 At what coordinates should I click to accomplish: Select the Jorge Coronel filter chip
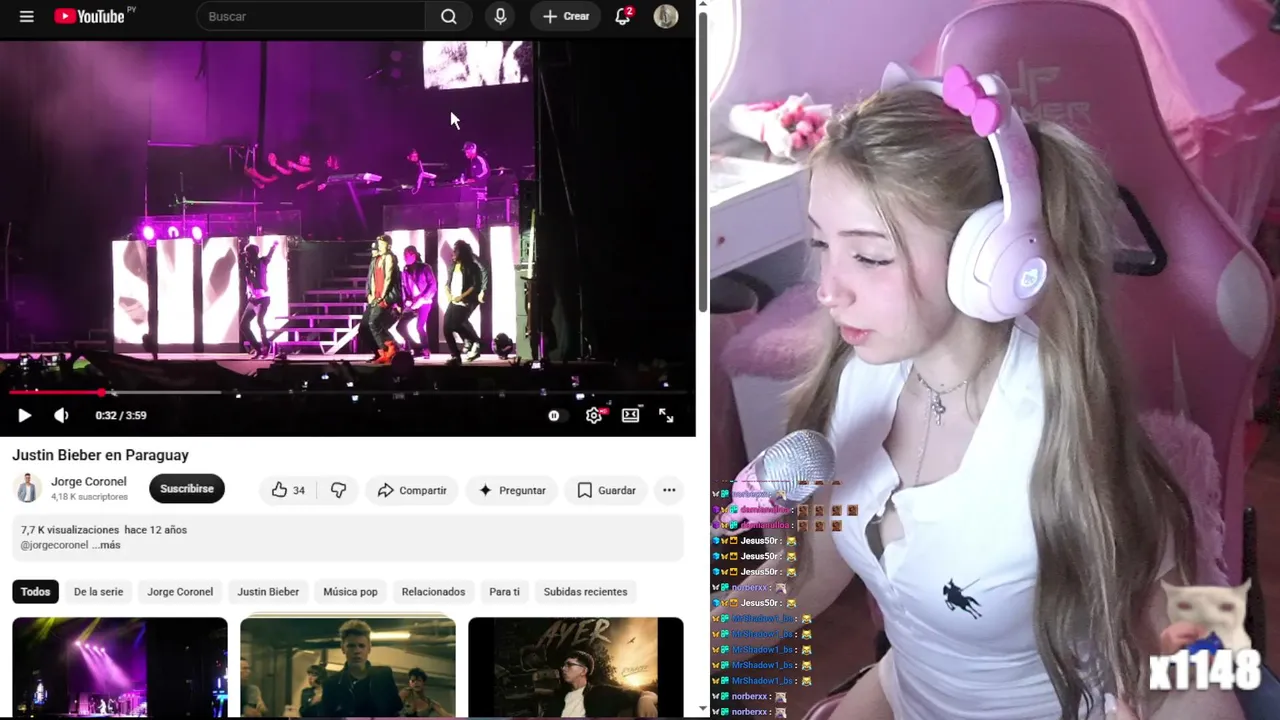[180, 592]
